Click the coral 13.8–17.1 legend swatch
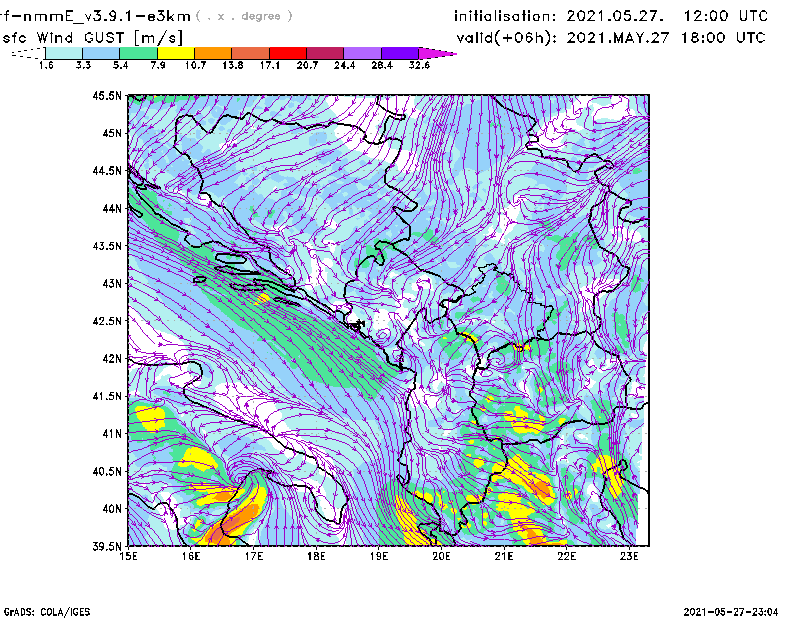This screenshot has width=800, height=618. click(x=251, y=53)
